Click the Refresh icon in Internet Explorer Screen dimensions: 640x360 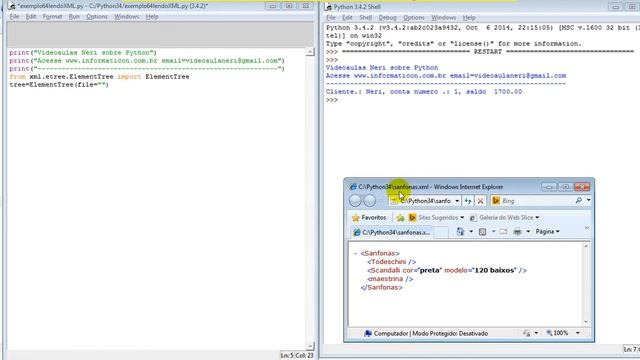point(468,201)
